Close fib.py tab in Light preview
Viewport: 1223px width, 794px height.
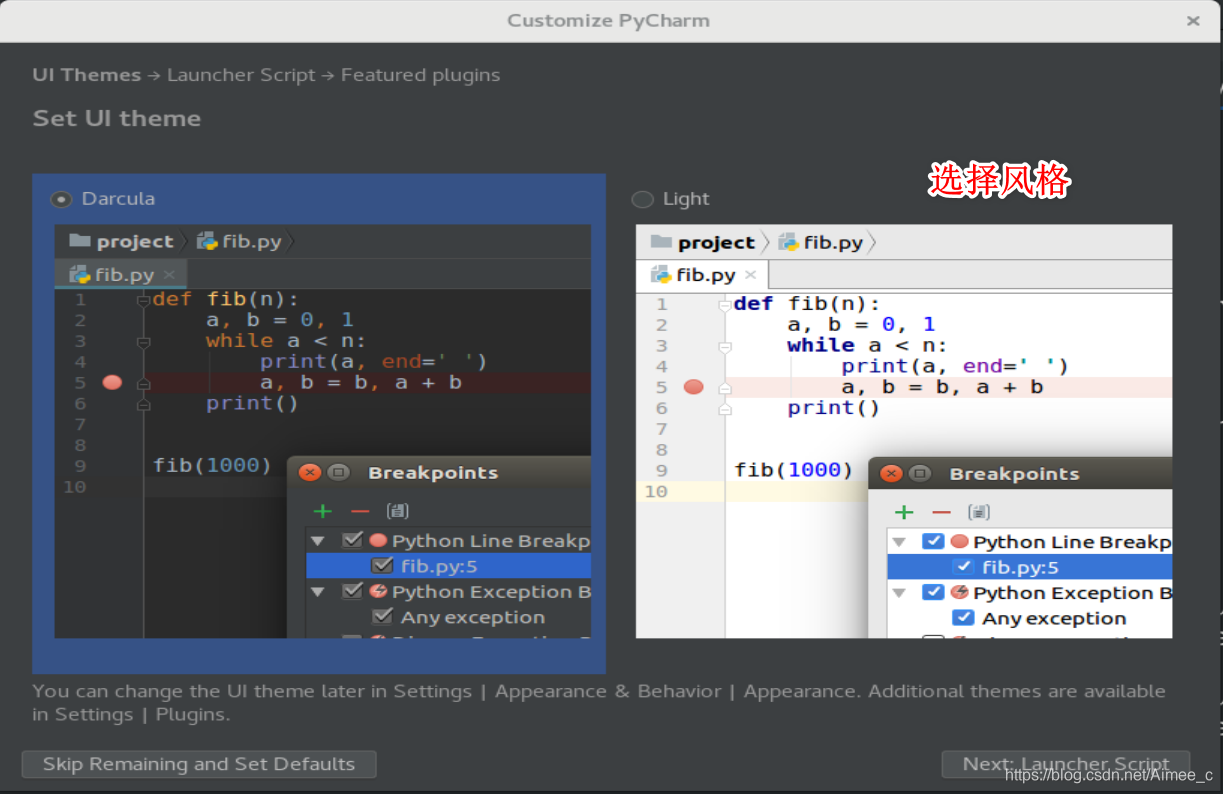(751, 275)
